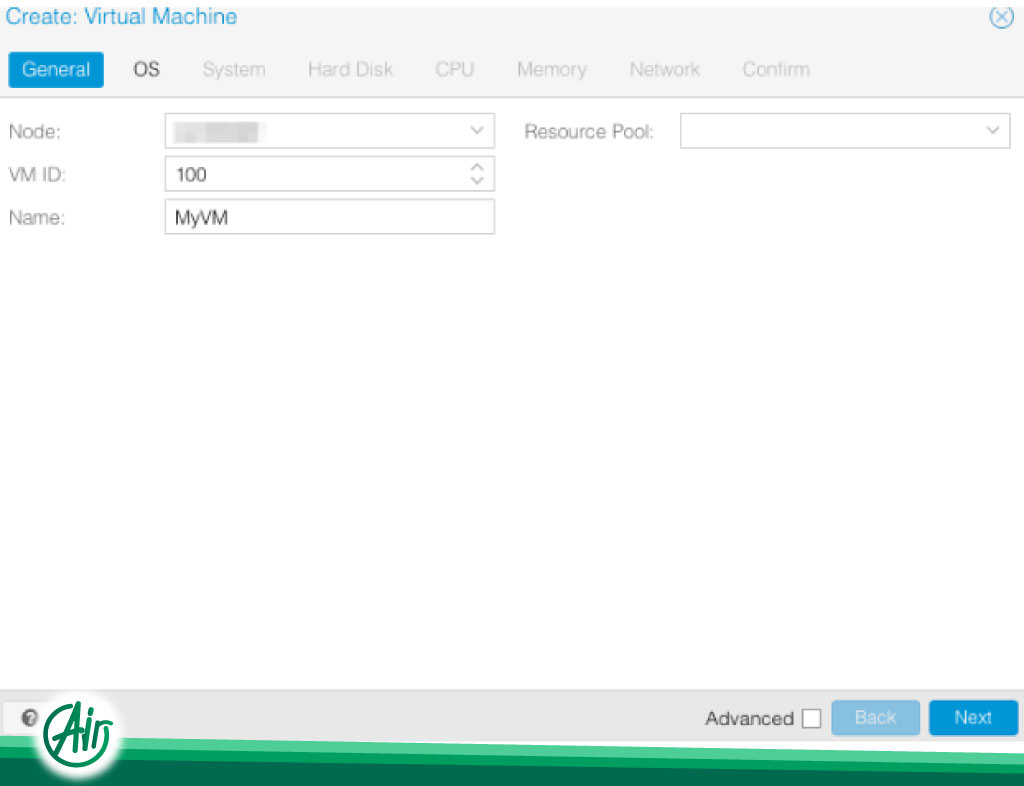Select the Network tab
The width and height of the screenshot is (1024, 786).
[664, 69]
